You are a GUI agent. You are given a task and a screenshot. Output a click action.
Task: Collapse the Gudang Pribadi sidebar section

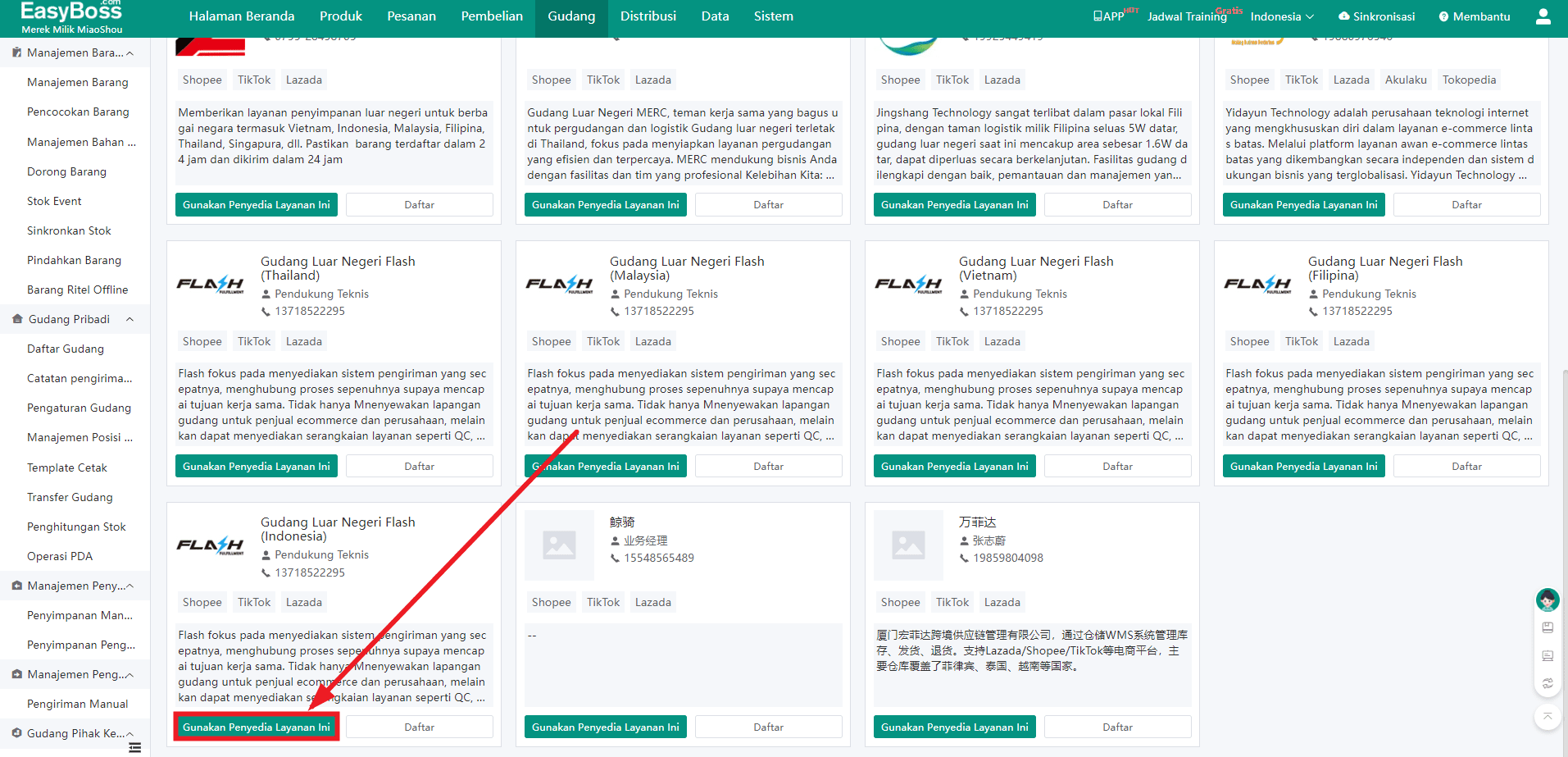[130, 319]
